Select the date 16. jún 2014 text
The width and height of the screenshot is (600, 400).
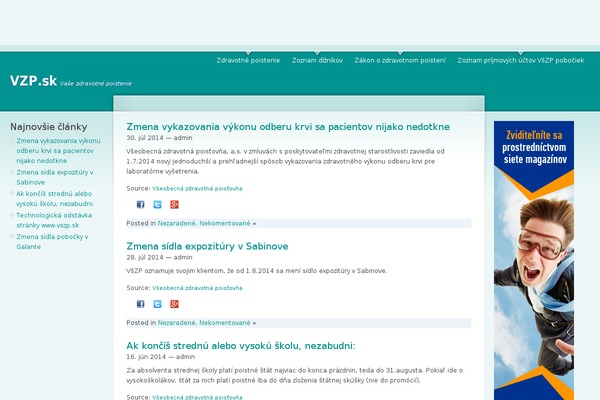pos(146,357)
